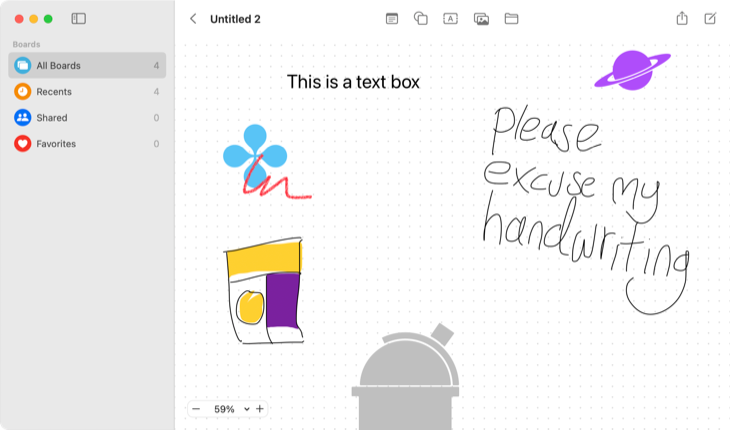Zoom in with the plus button
730x430 pixels.
pyautogui.click(x=260, y=409)
